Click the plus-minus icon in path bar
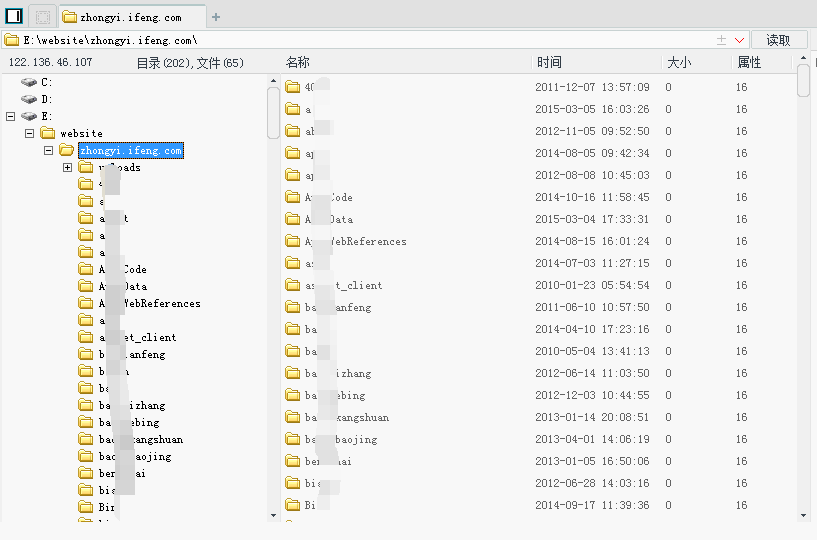 (x=722, y=40)
